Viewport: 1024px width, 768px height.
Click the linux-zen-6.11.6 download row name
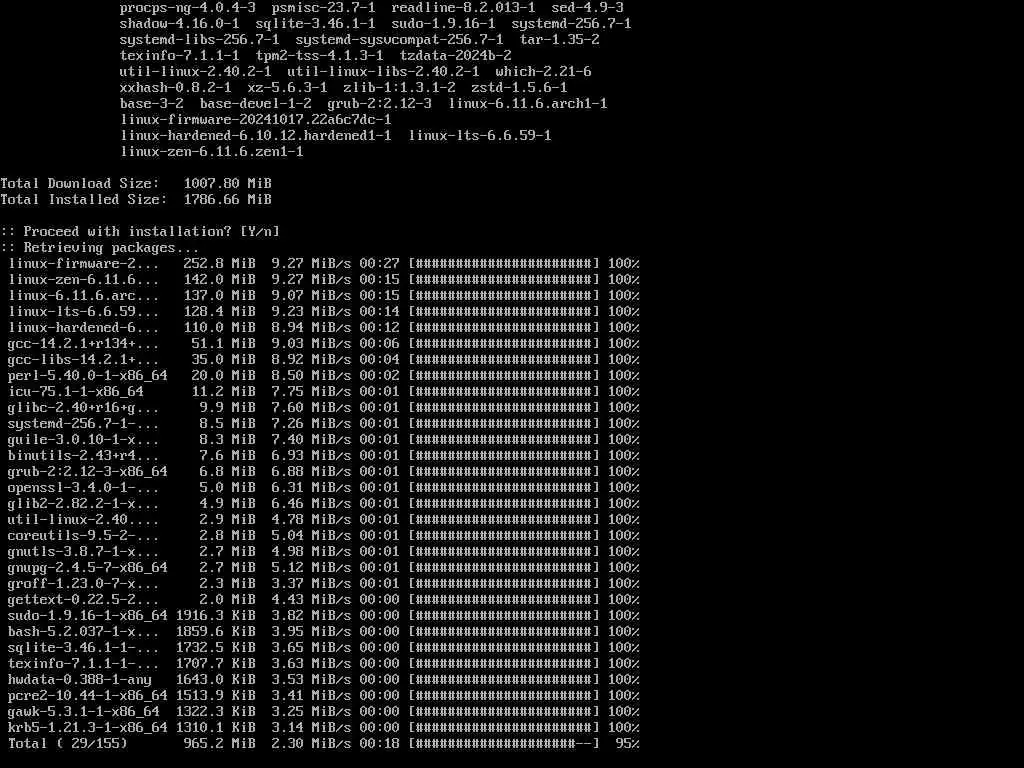tap(83, 280)
